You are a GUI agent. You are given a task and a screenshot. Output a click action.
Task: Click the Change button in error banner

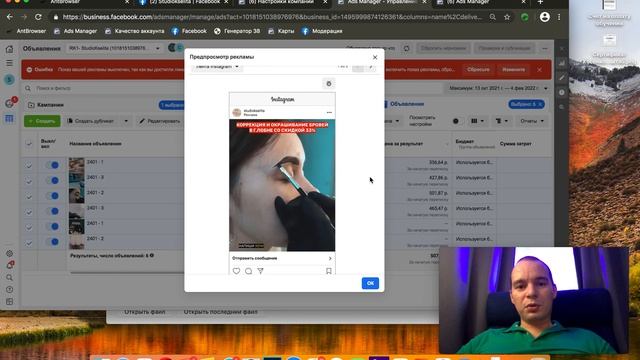tap(513, 69)
